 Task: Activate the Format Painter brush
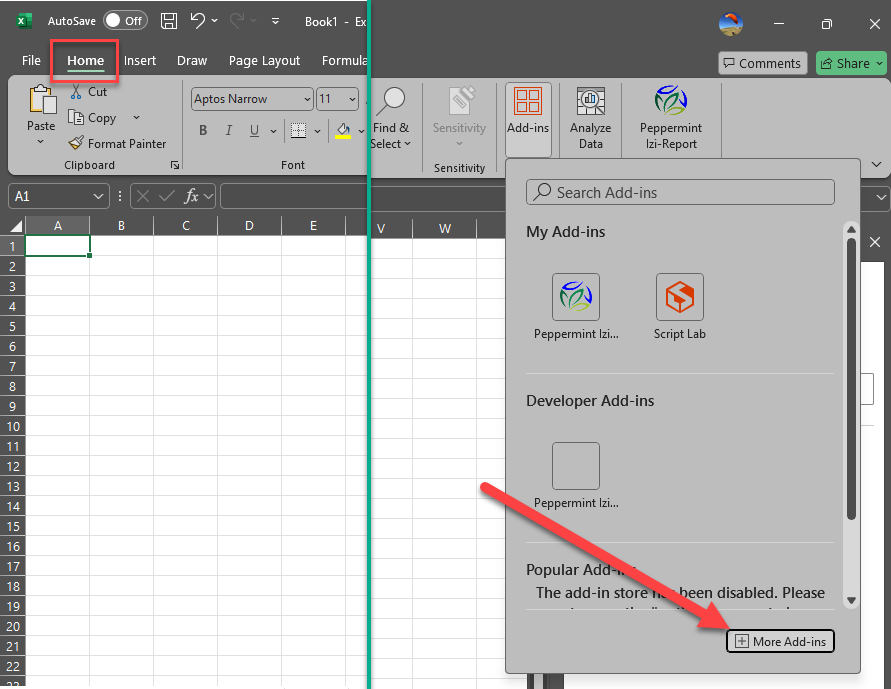(x=76, y=143)
